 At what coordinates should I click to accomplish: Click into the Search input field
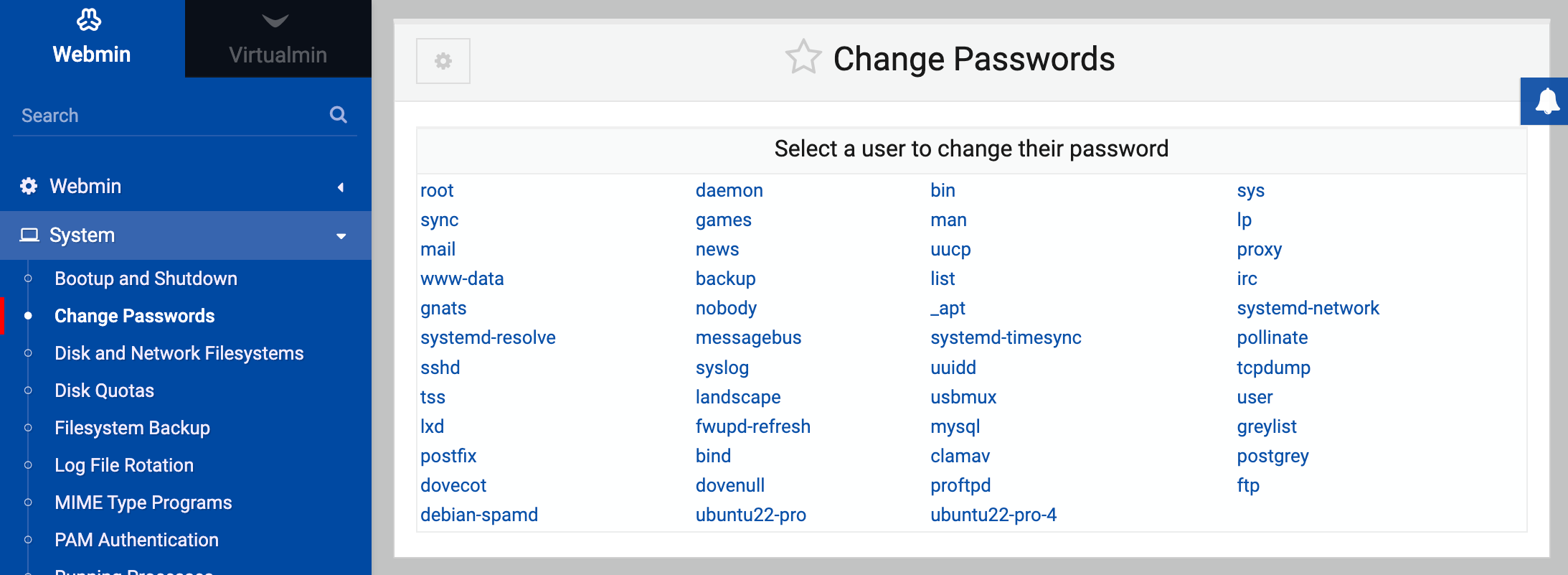[172, 115]
